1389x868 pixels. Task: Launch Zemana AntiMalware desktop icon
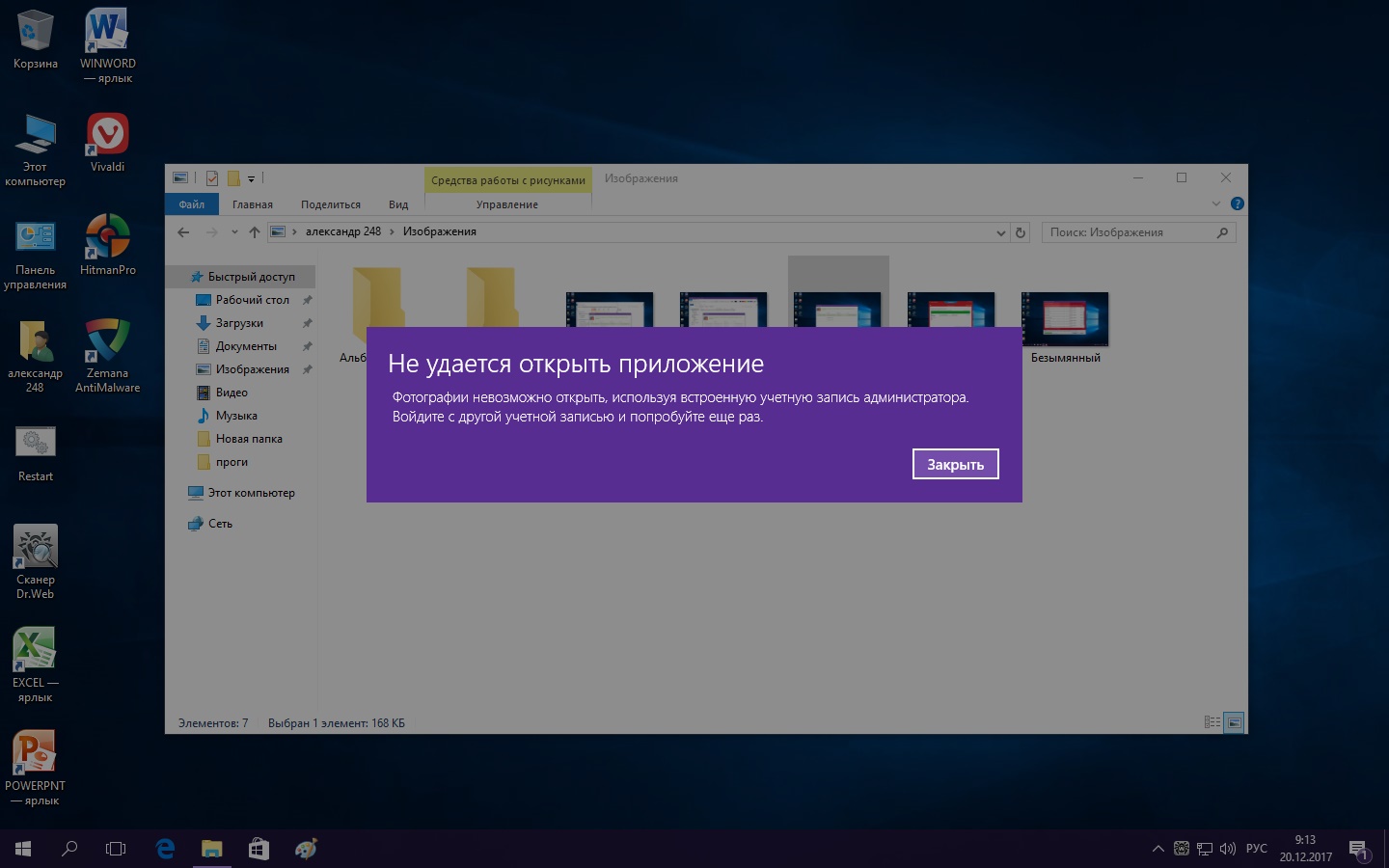click(x=107, y=341)
